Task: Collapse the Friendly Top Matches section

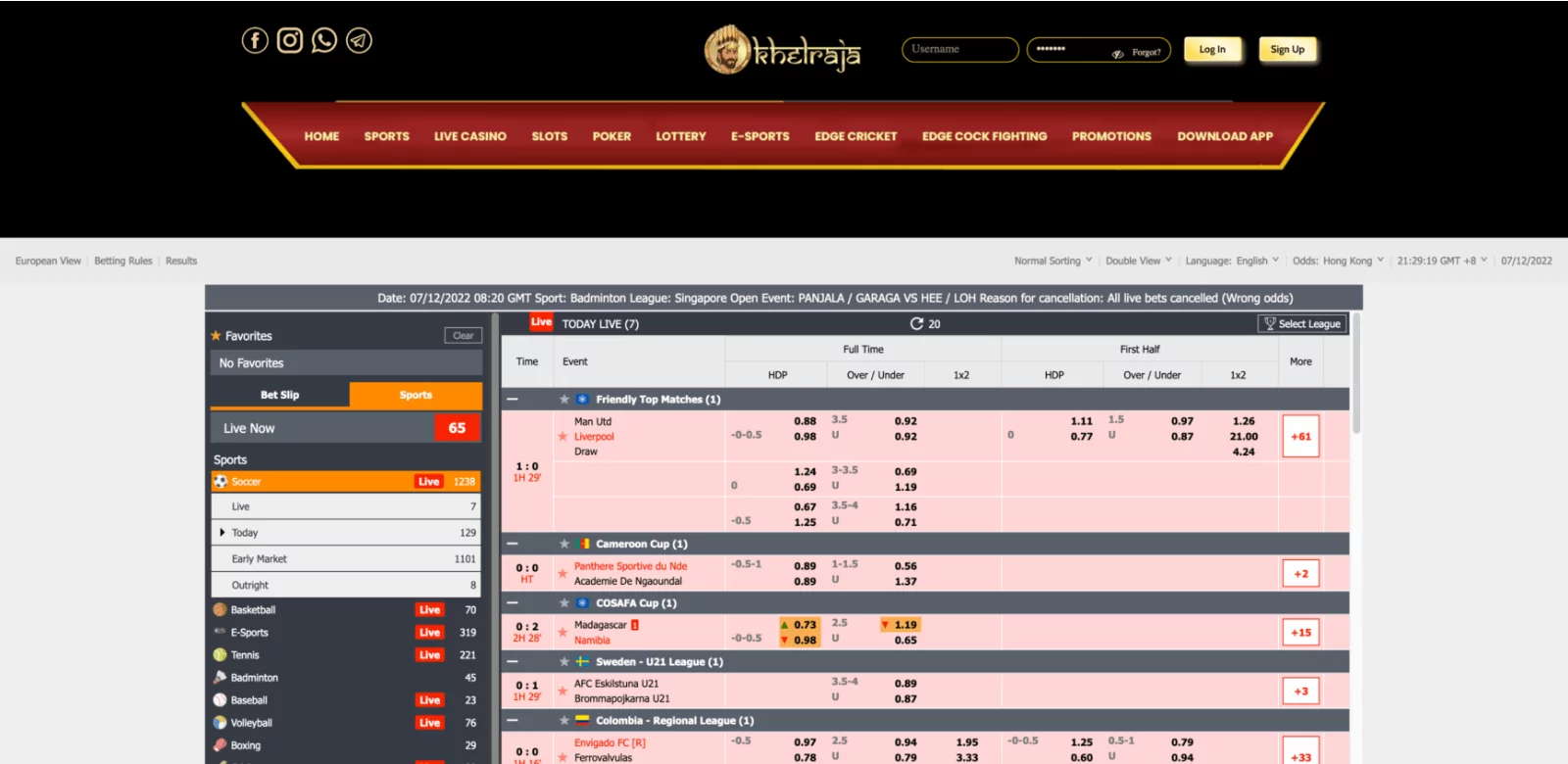Action: pos(513,399)
